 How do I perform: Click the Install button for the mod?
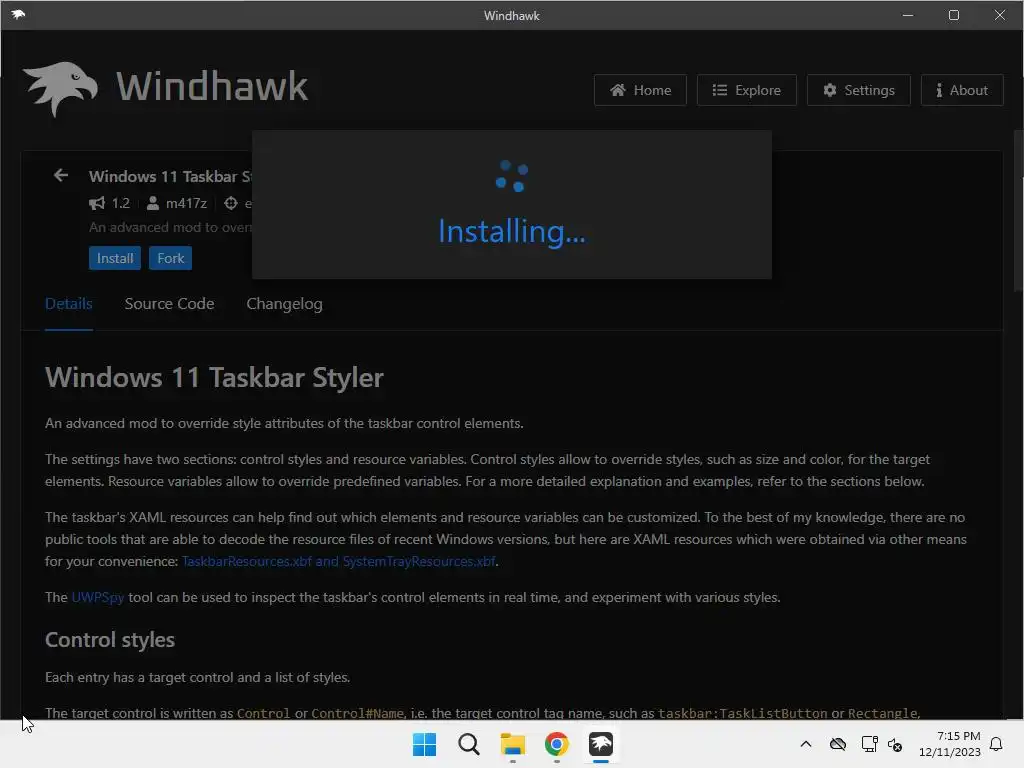point(115,258)
